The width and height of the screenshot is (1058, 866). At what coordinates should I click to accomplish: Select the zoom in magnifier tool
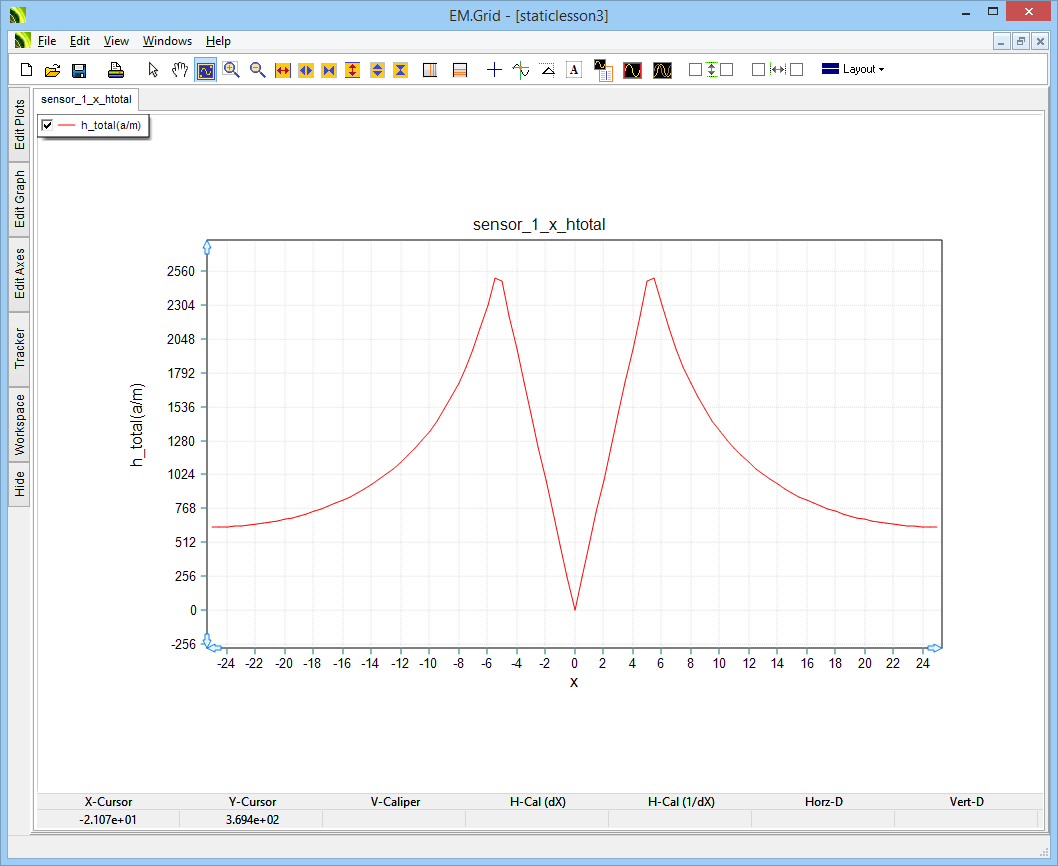coord(232,70)
